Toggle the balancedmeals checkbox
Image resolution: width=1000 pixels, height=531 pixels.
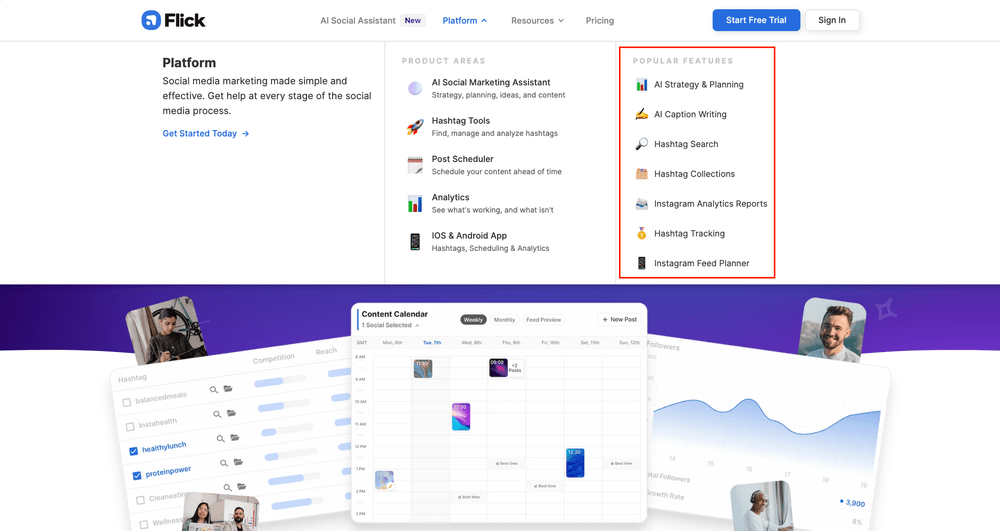(126, 402)
